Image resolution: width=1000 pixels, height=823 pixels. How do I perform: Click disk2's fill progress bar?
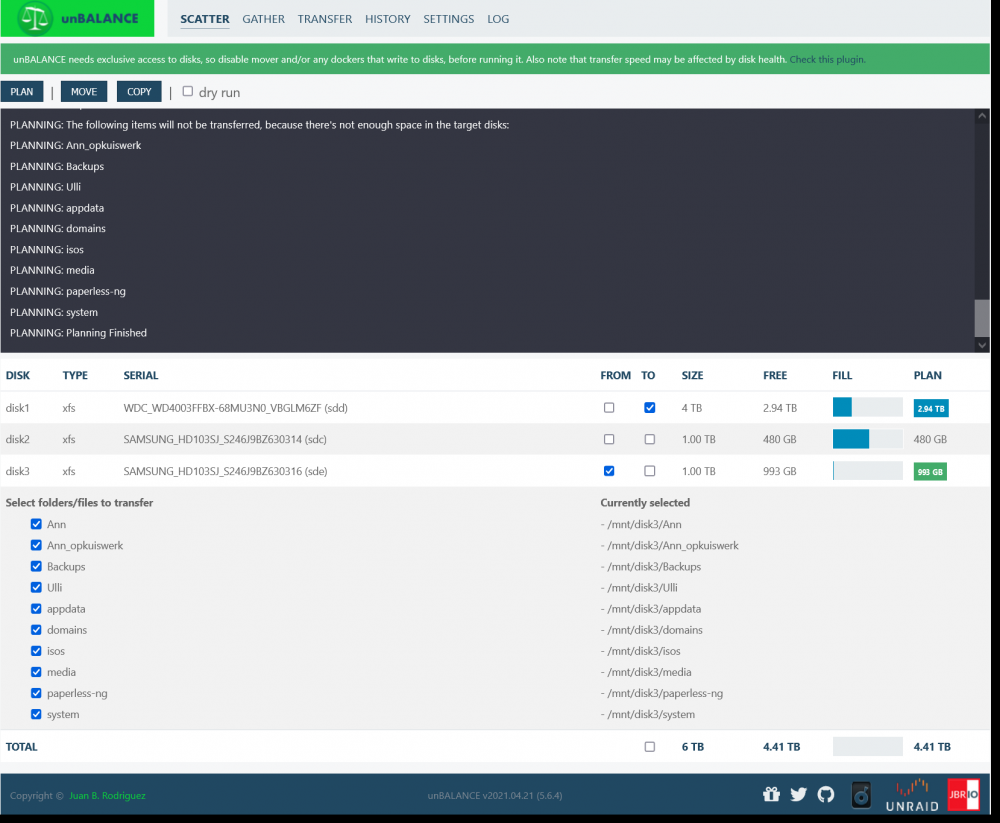[867, 439]
